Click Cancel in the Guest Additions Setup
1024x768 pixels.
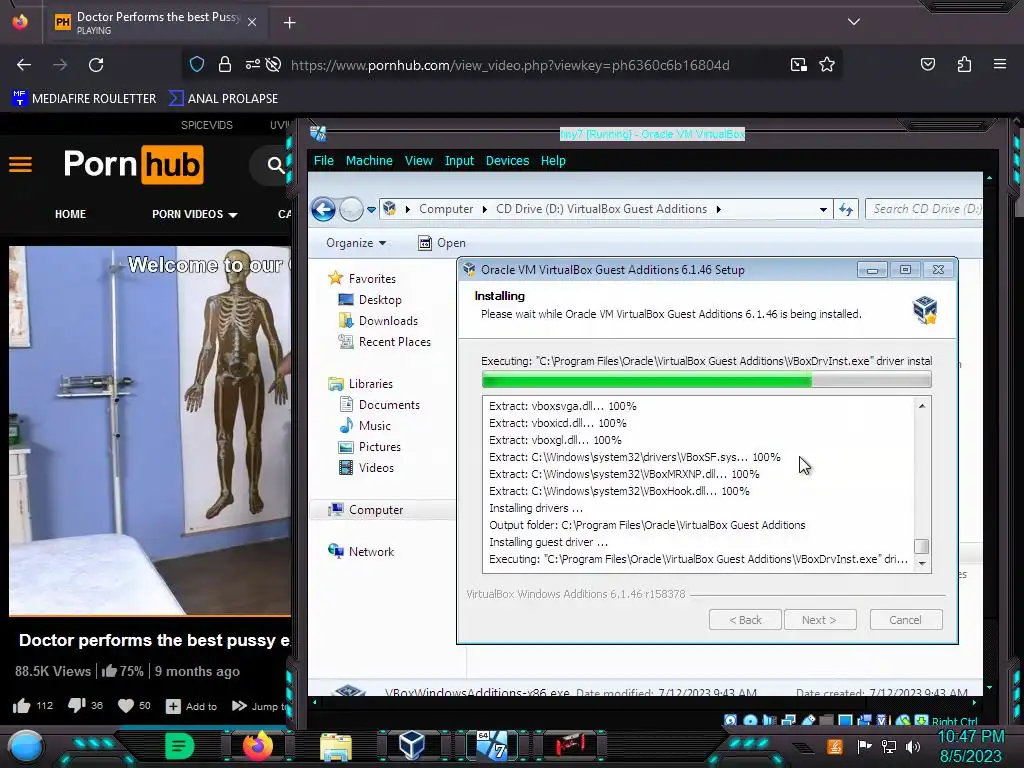click(906, 620)
